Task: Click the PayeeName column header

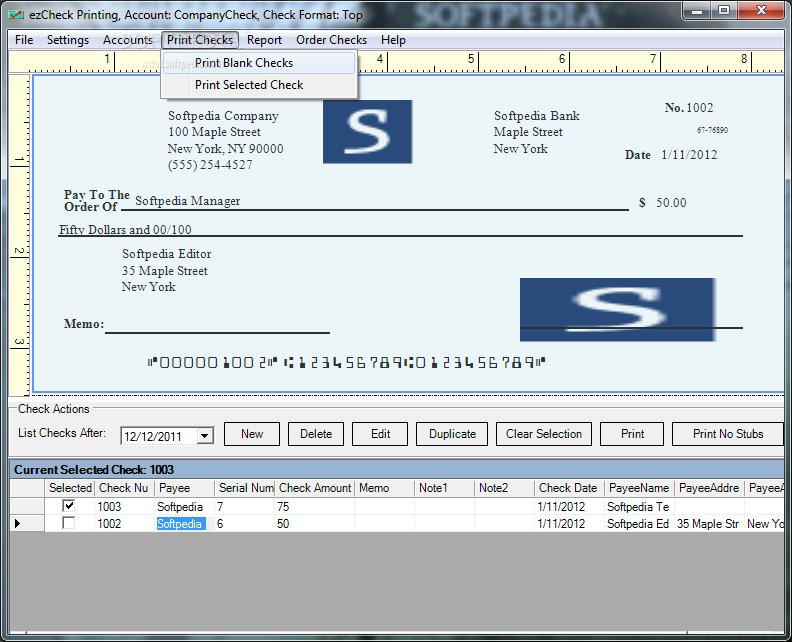Action: (x=639, y=488)
